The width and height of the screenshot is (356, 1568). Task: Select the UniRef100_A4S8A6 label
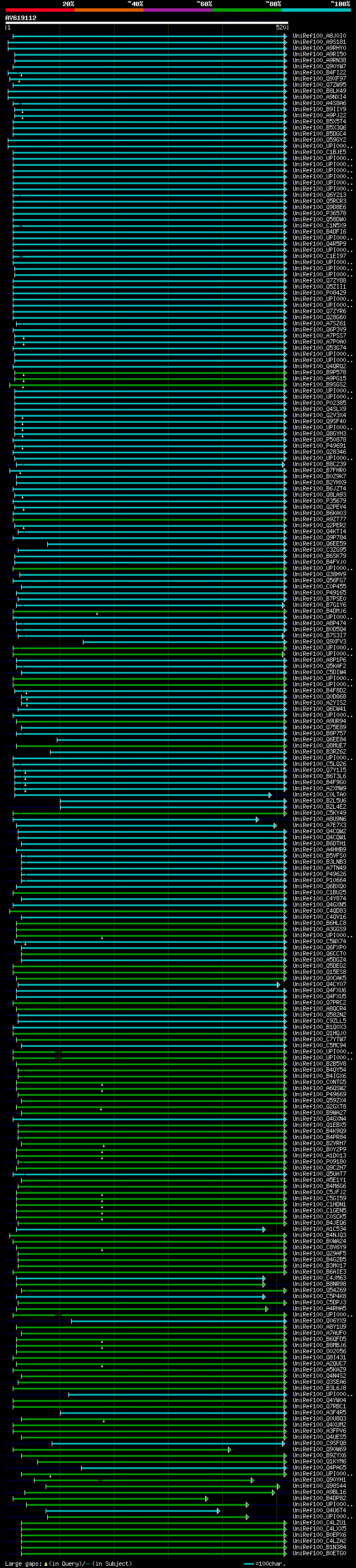[319, 103]
